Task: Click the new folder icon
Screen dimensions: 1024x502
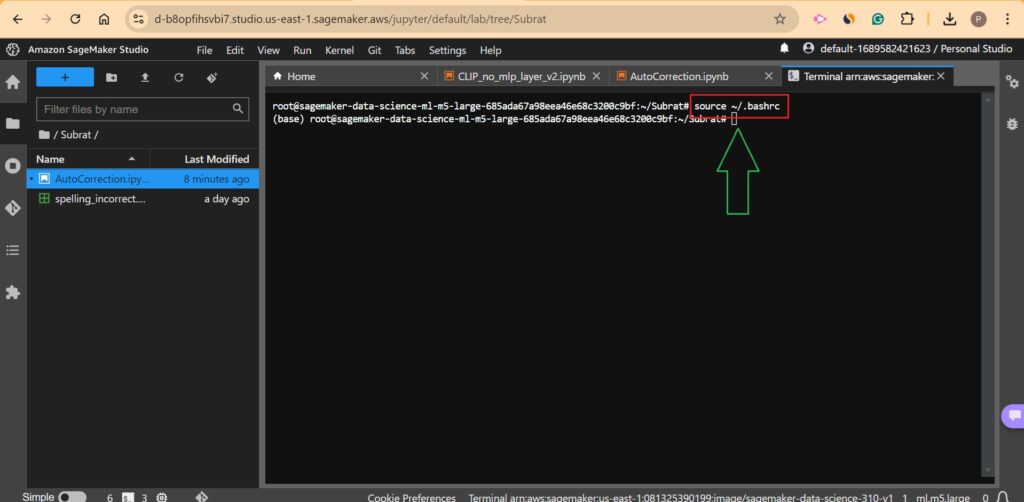Action: 111,77
